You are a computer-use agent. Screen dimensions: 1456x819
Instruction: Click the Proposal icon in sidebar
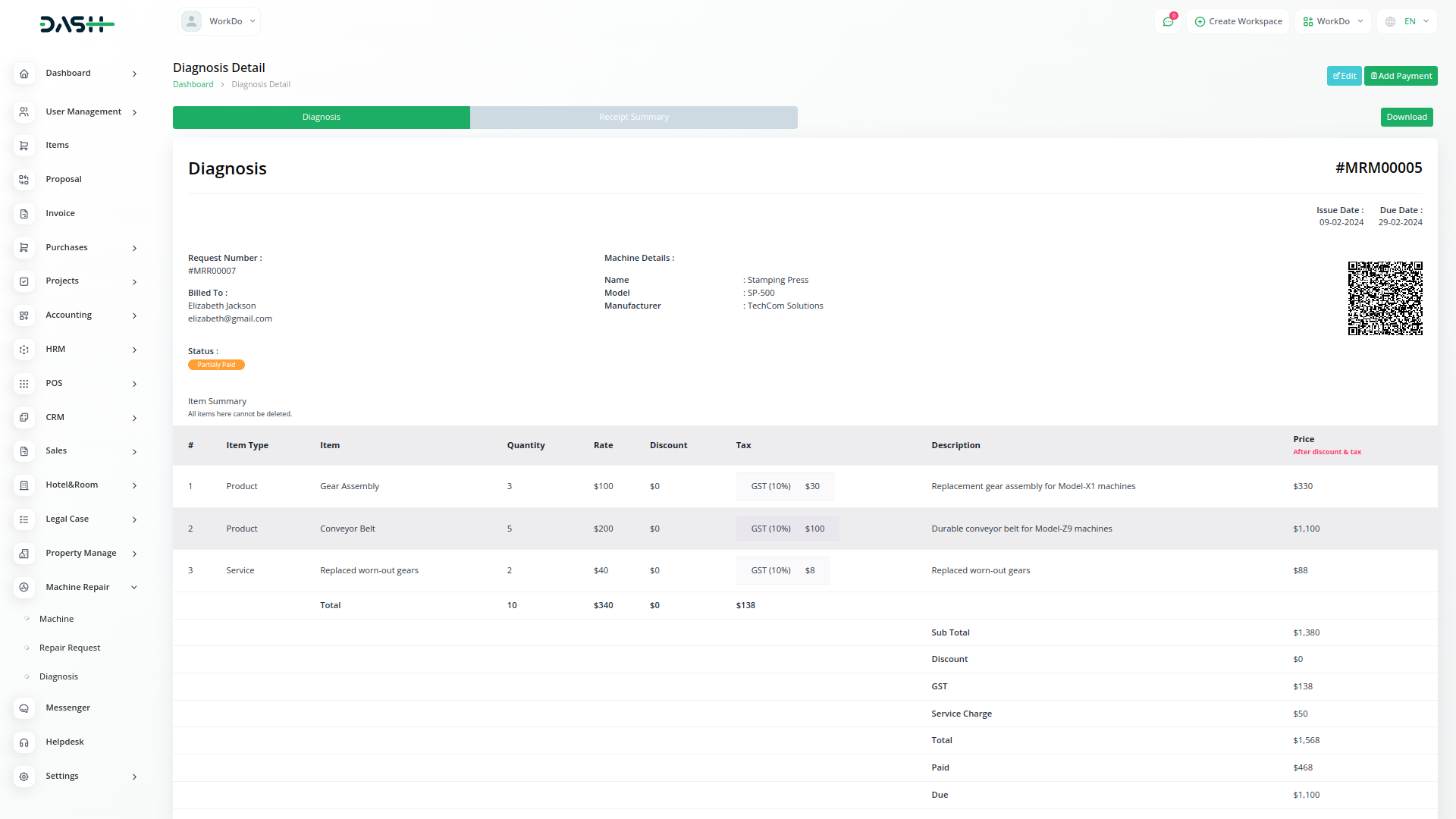[24, 180]
